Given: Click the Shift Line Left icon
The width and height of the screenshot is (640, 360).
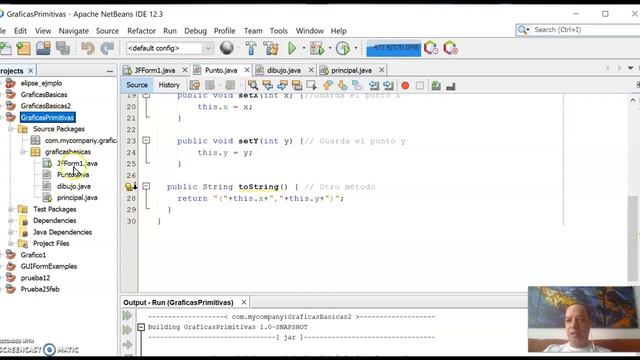Looking at the screenshot, I should (x=373, y=85).
